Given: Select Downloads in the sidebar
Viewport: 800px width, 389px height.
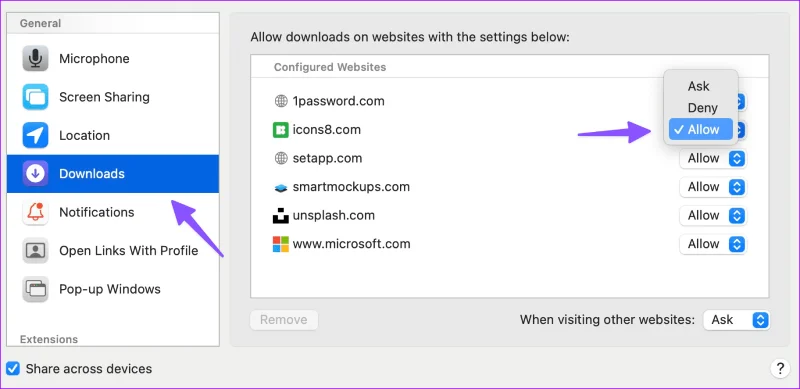Looking at the screenshot, I should (x=113, y=174).
